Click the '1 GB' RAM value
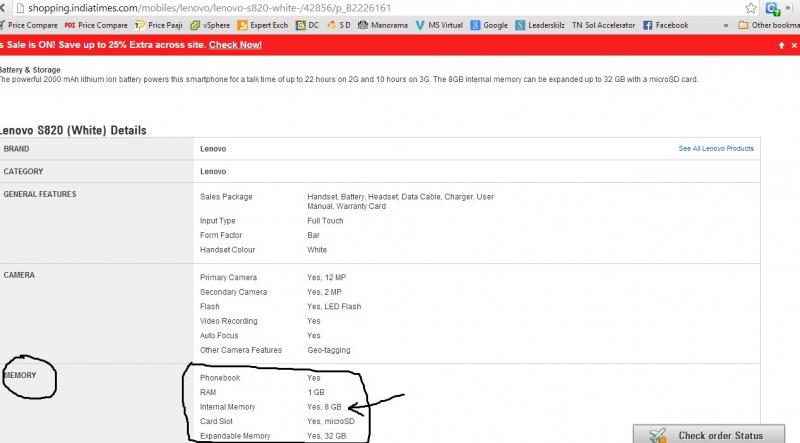800x443 pixels. [316, 392]
